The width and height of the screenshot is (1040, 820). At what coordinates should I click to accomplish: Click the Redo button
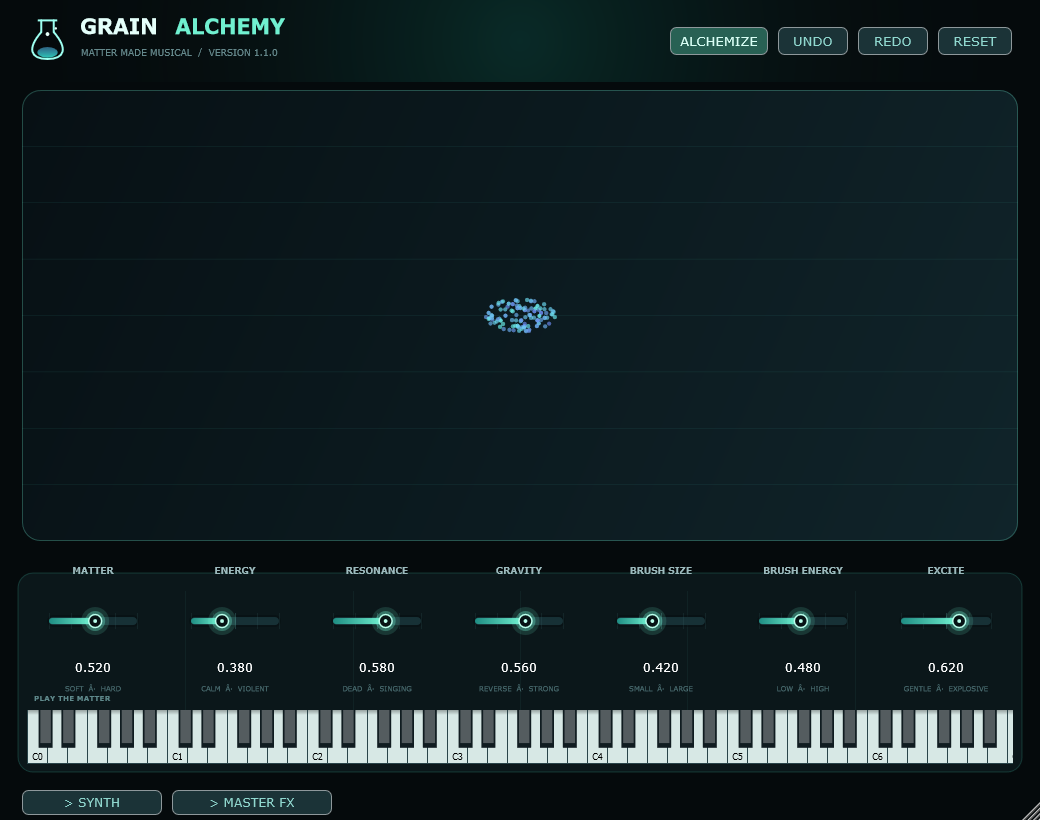[x=892, y=41]
